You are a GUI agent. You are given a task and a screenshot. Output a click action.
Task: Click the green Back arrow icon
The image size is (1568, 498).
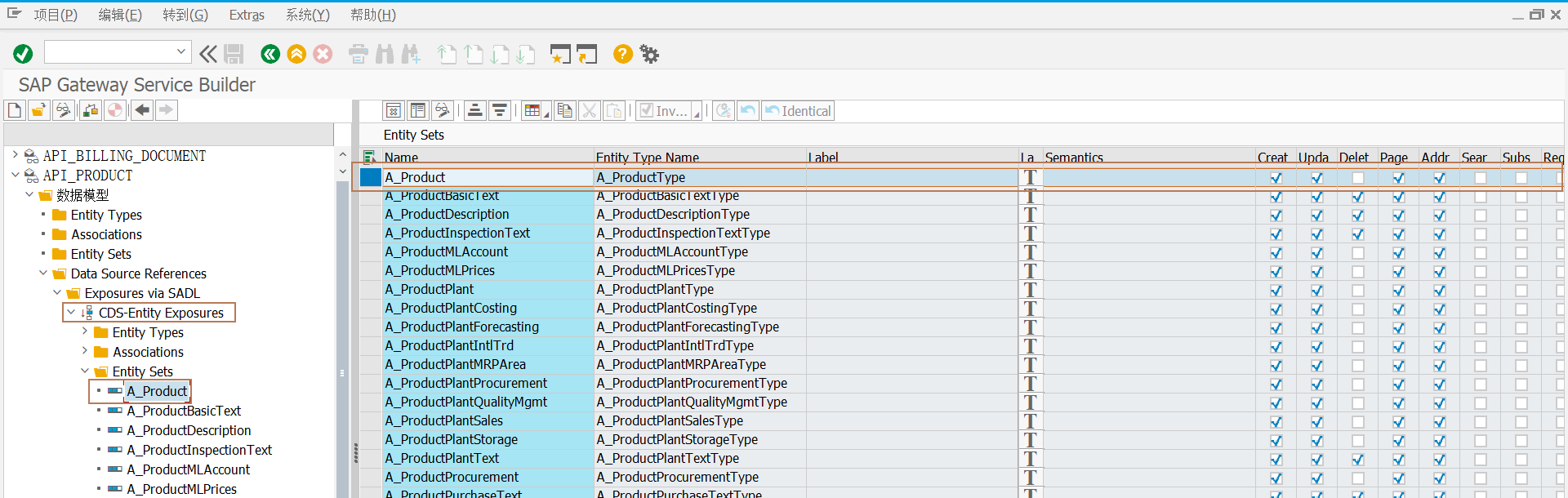coord(270,54)
